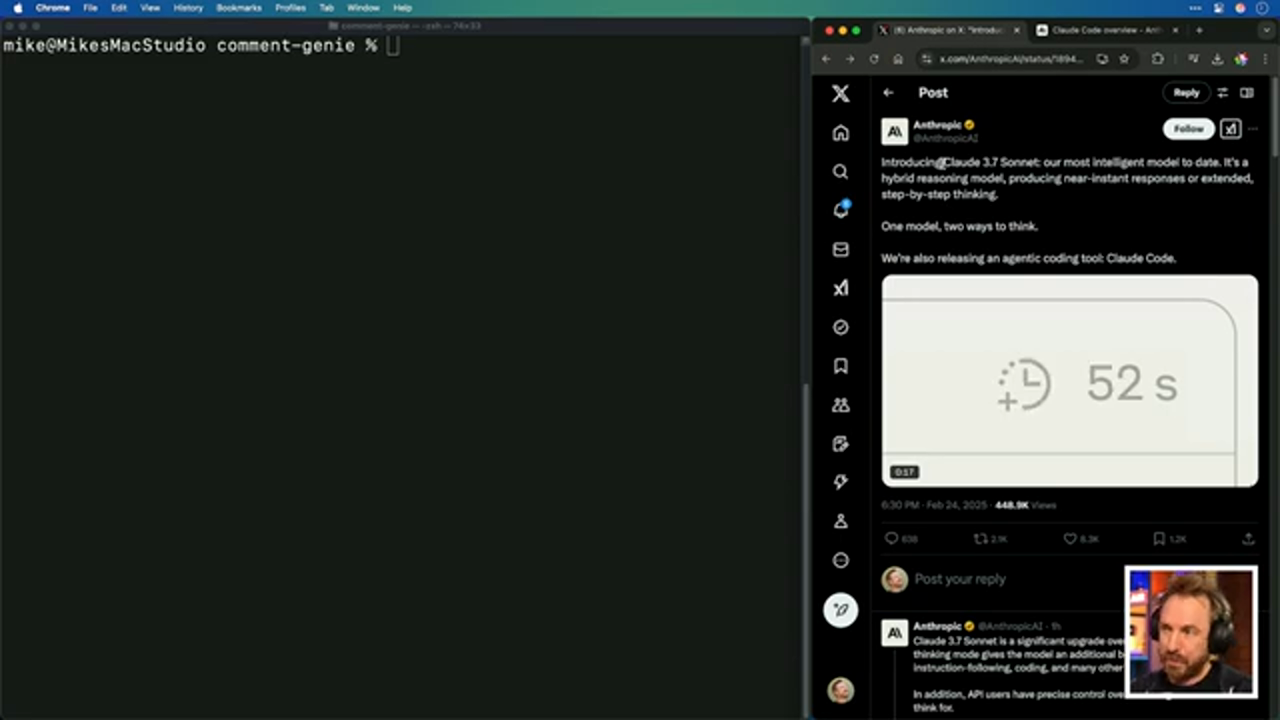Open the Apple menu

click(17, 8)
